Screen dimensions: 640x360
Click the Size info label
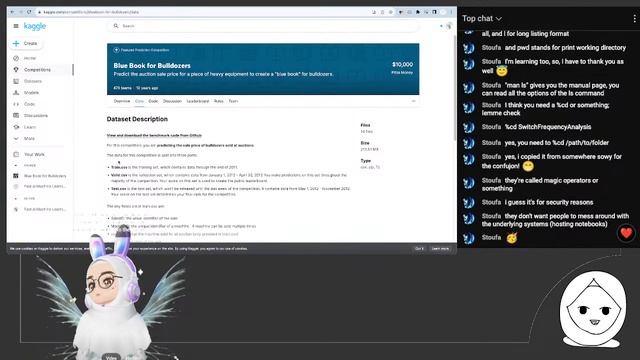[365, 143]
